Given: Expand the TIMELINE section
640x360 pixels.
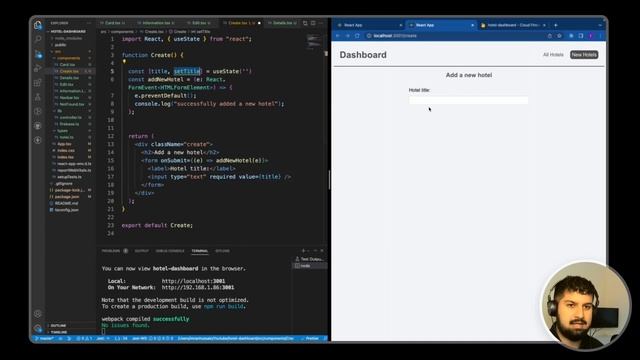Looking at the screenshot, I should point(59,332).
